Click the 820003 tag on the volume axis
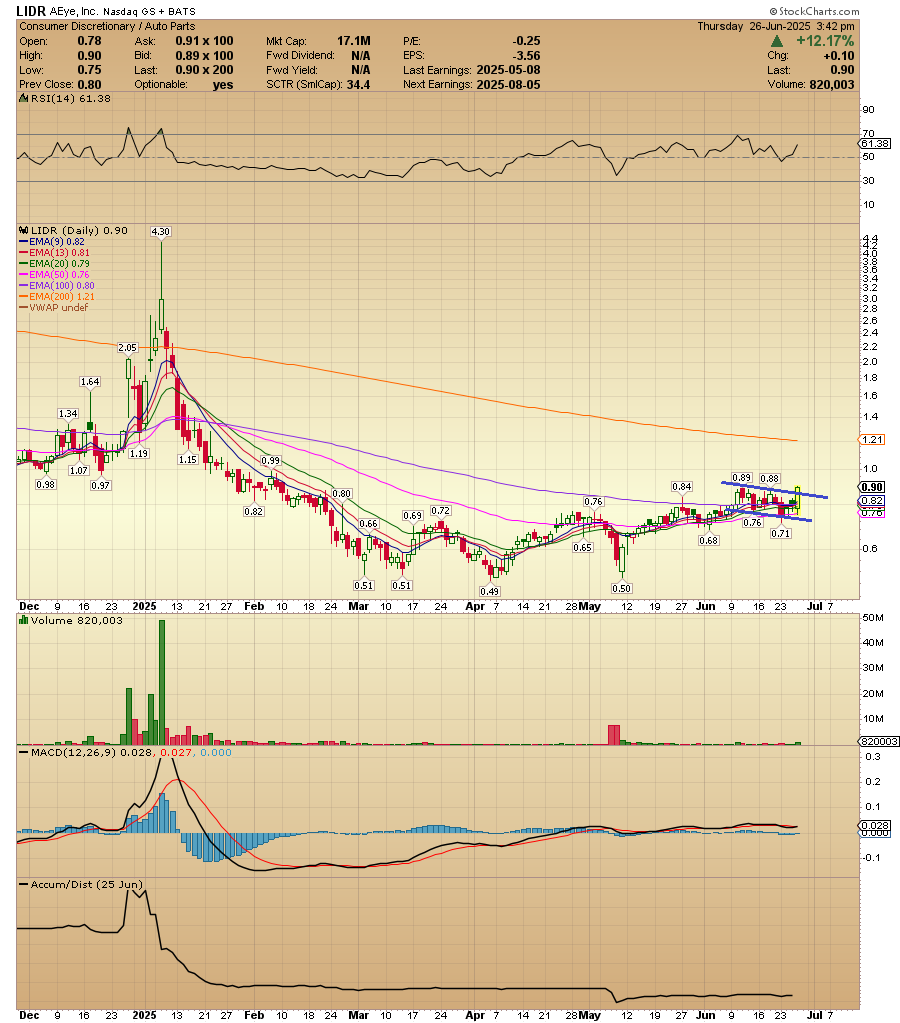Screen dimensions: 900x1023 click(x=879, y=742)
